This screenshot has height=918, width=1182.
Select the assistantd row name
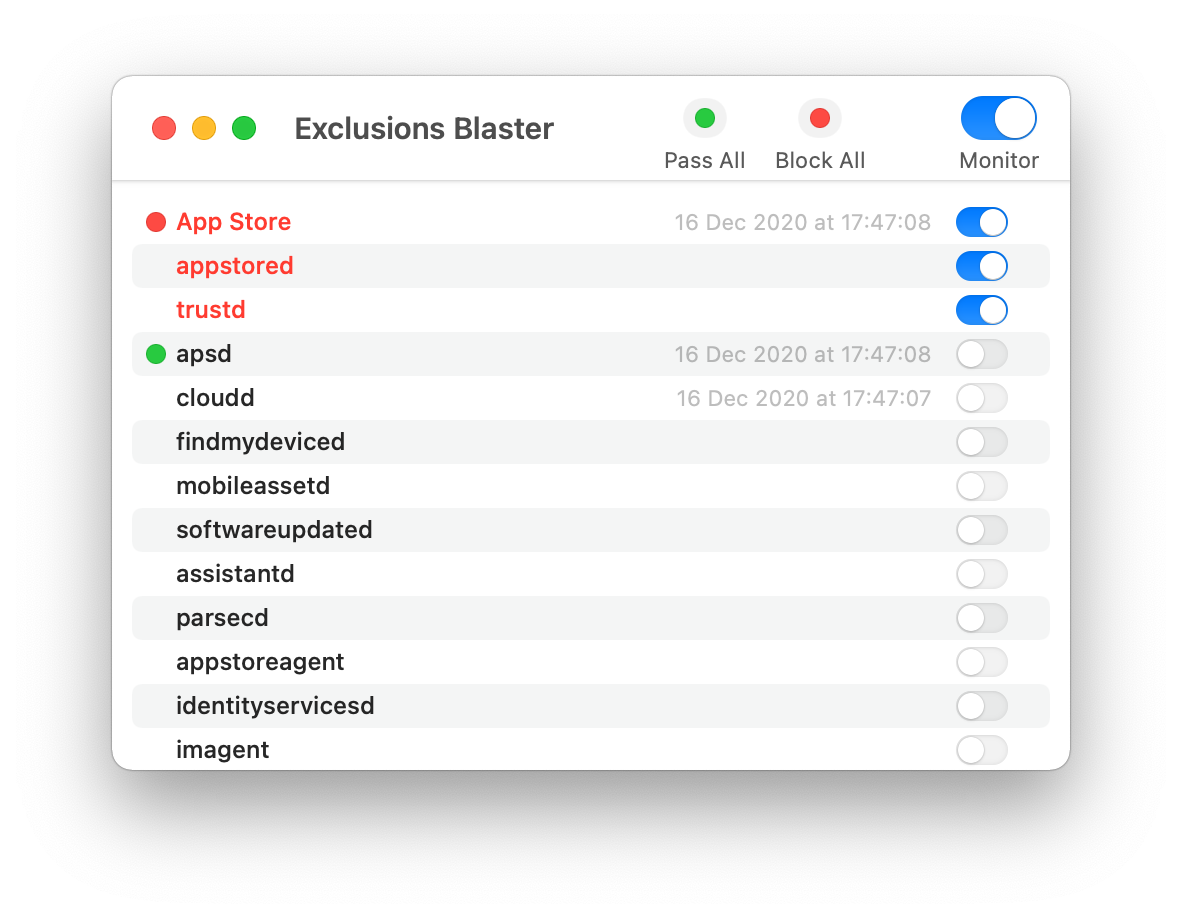point(235,574)
